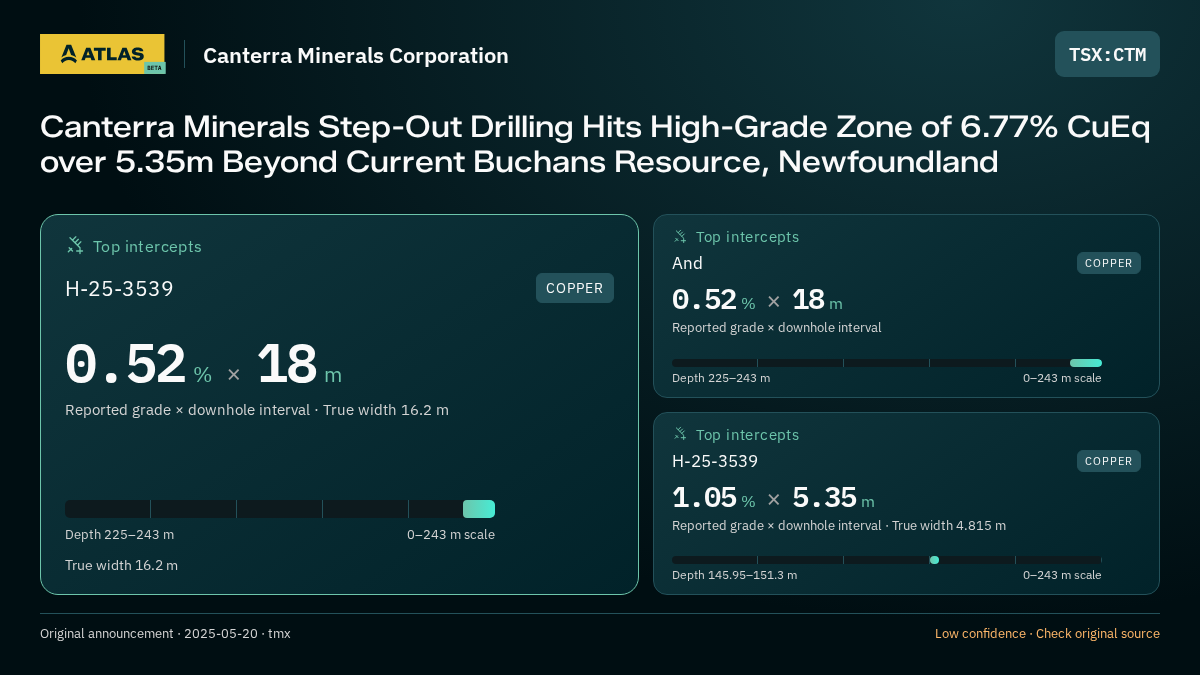Image resolution: width=1200 pixels, height=675 pixels.
Task: Click the 1.05 % grade value
Action: click(713, 498)
